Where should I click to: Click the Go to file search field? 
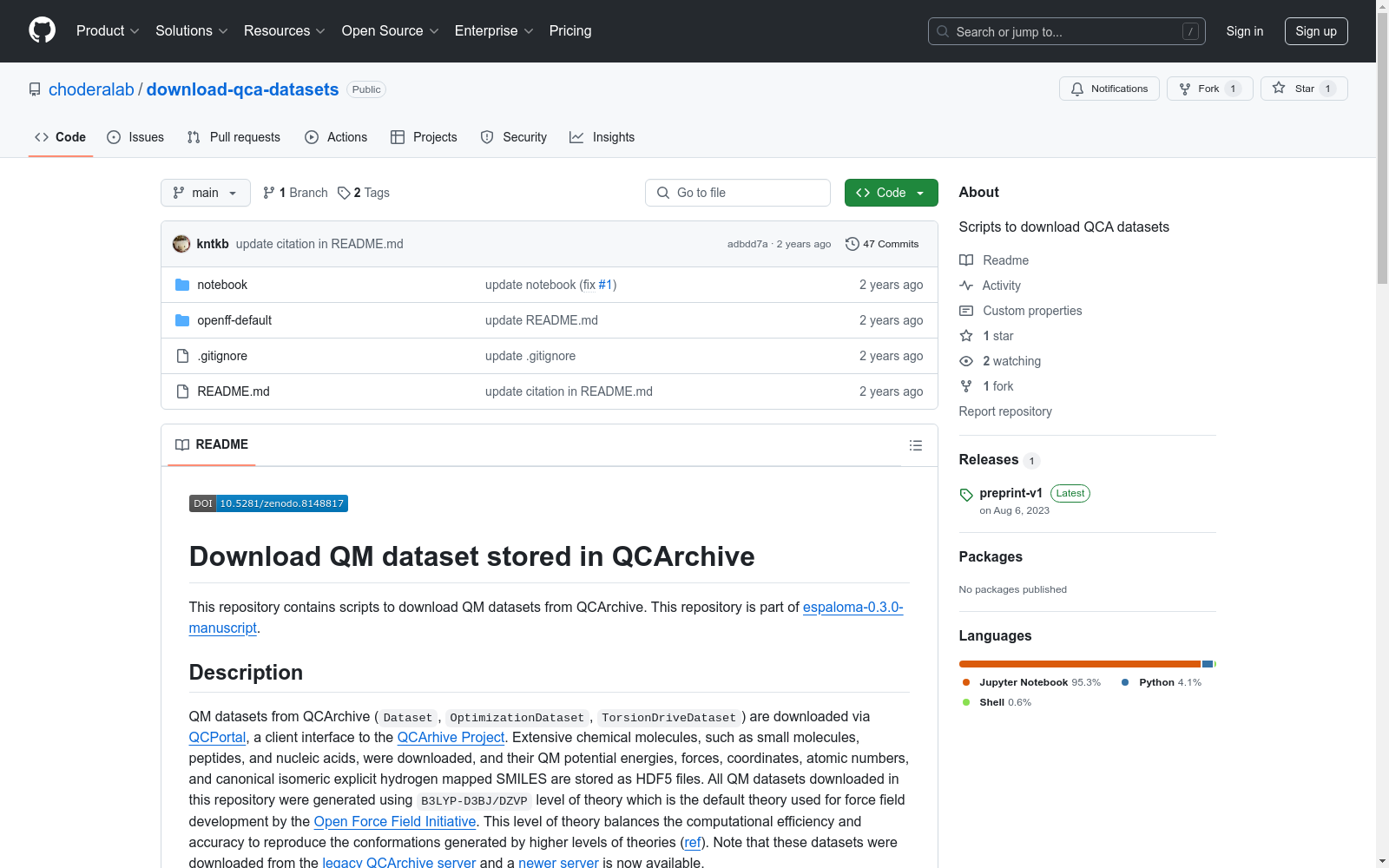738,193
